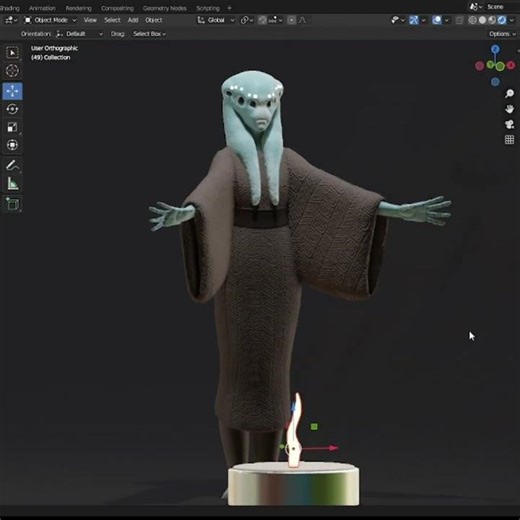Switch to the Scripting workspace tab
The height and width of the screenshot is (520, 520).
tap(208, 8)
